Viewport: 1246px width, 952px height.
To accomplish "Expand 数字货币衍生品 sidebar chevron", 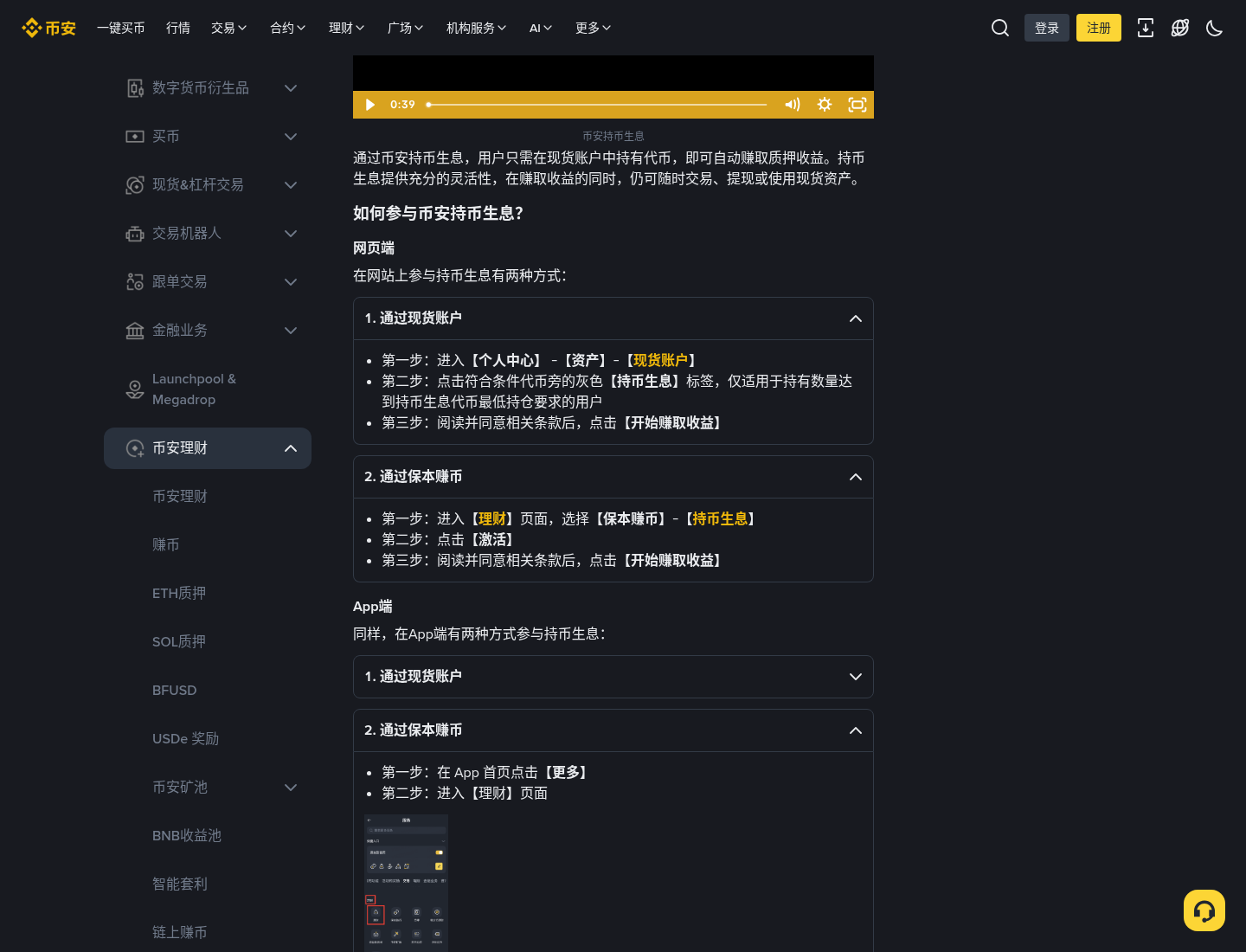I will click(291, 88).
